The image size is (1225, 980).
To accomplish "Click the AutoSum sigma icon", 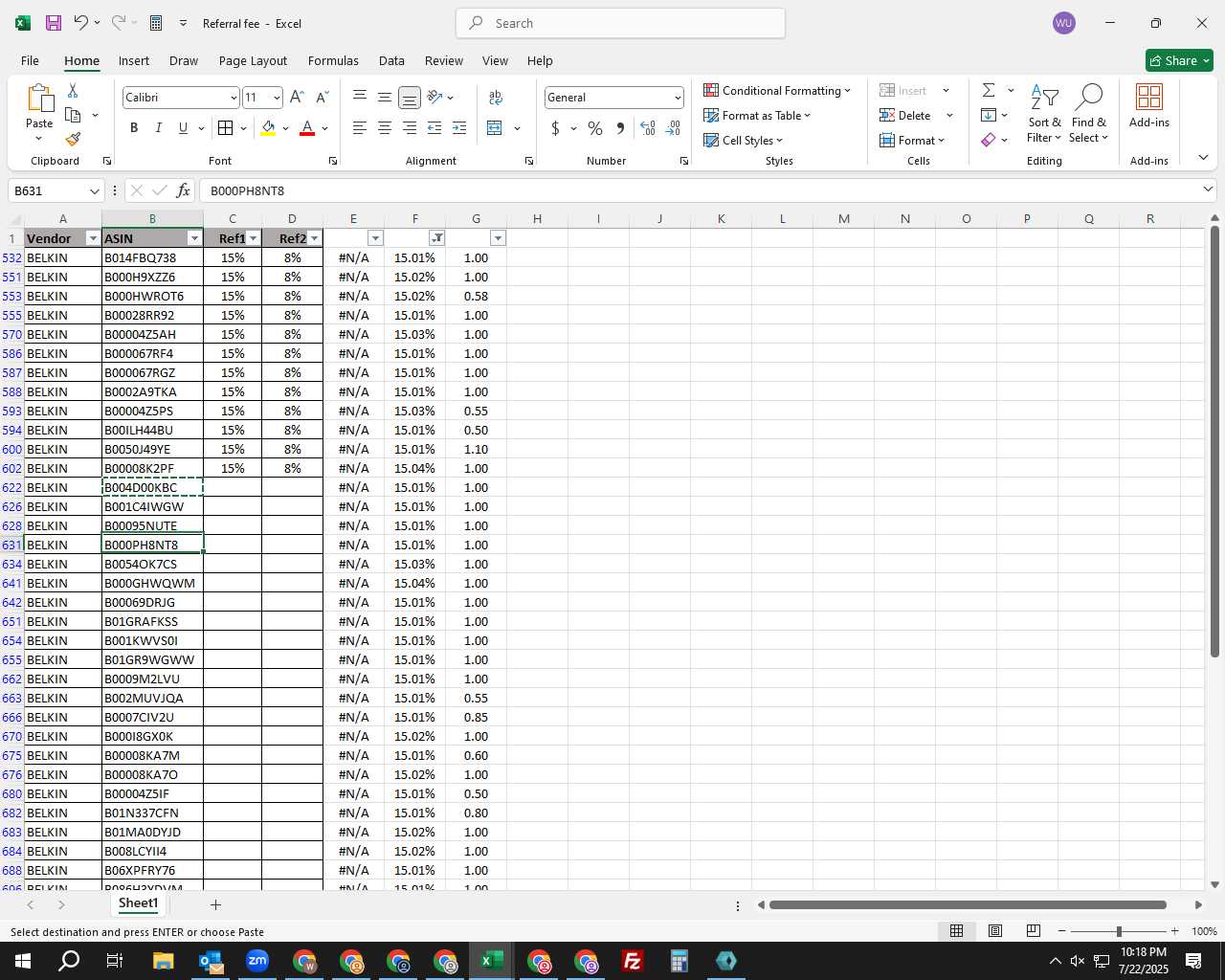I will pyautogui.click(x=989, y=90).
